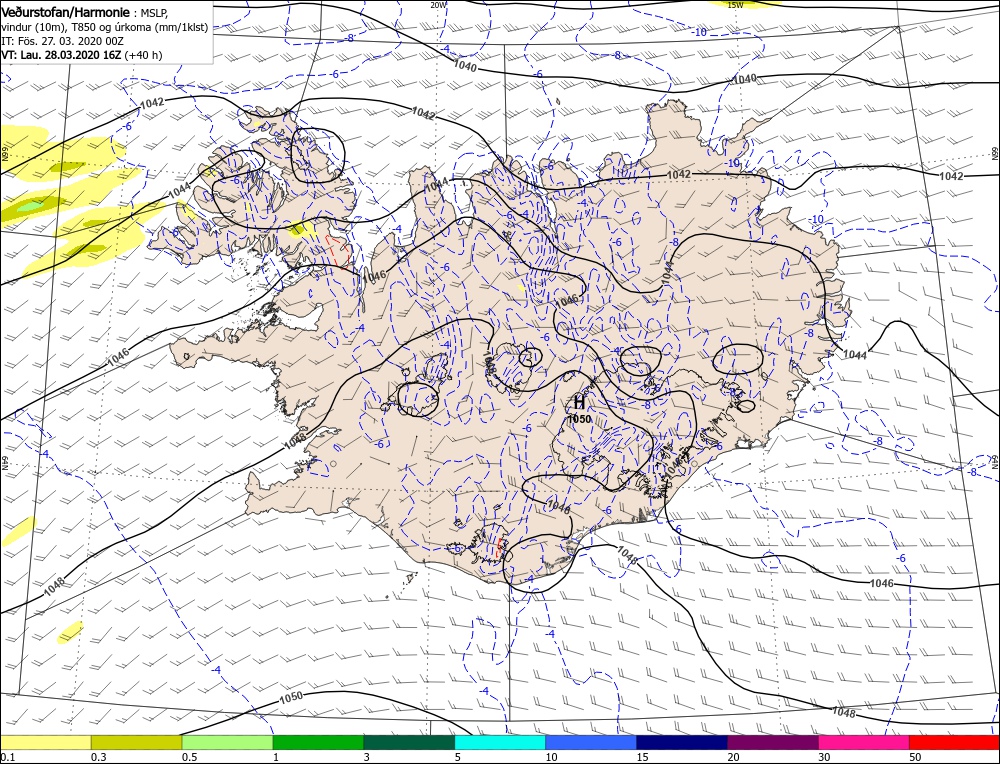Click the red above-50 mm legend swatch
This screenshot has width=1000, height=764.
954,742
